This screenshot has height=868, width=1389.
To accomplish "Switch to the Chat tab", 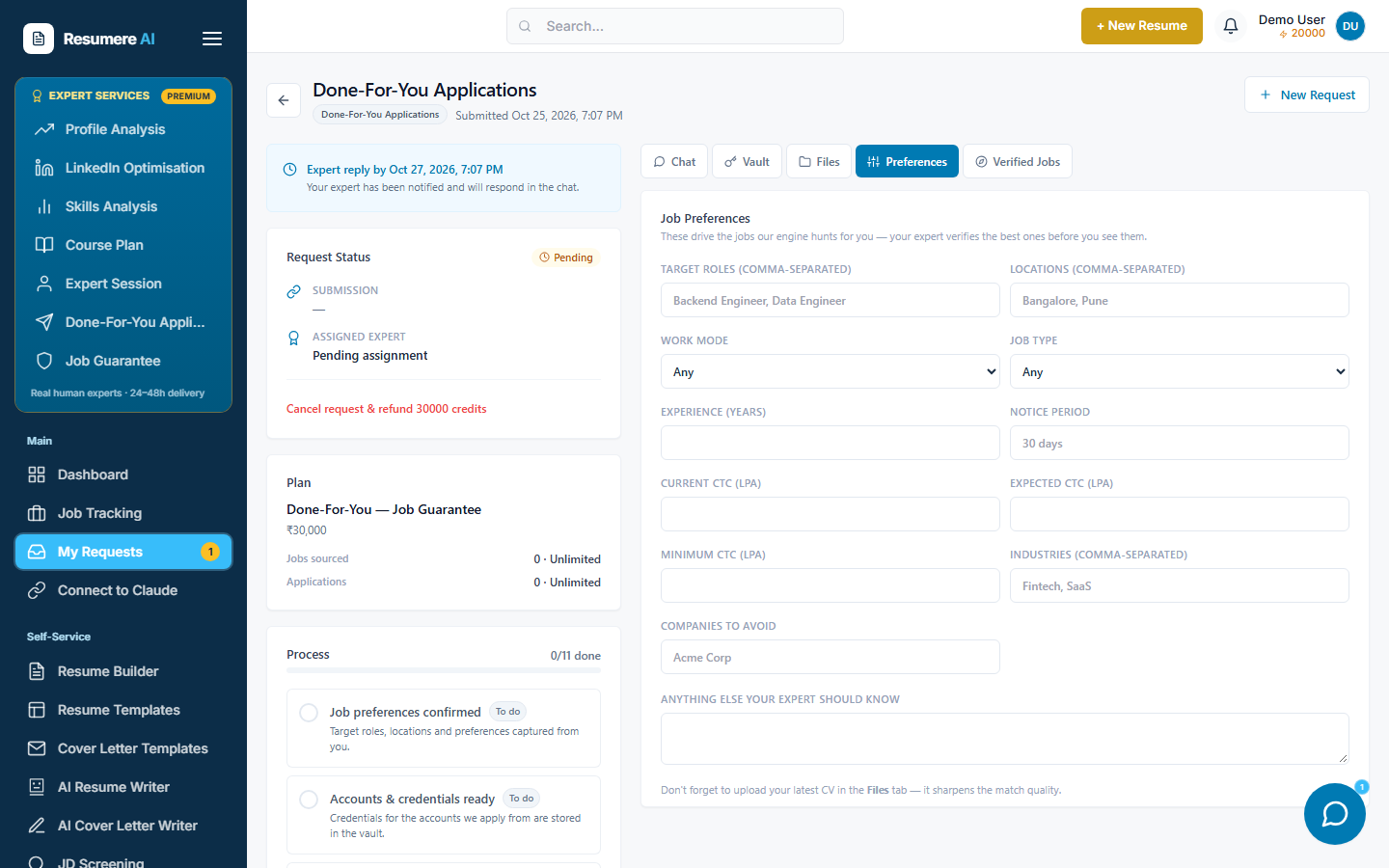I will tap(674, 161).
